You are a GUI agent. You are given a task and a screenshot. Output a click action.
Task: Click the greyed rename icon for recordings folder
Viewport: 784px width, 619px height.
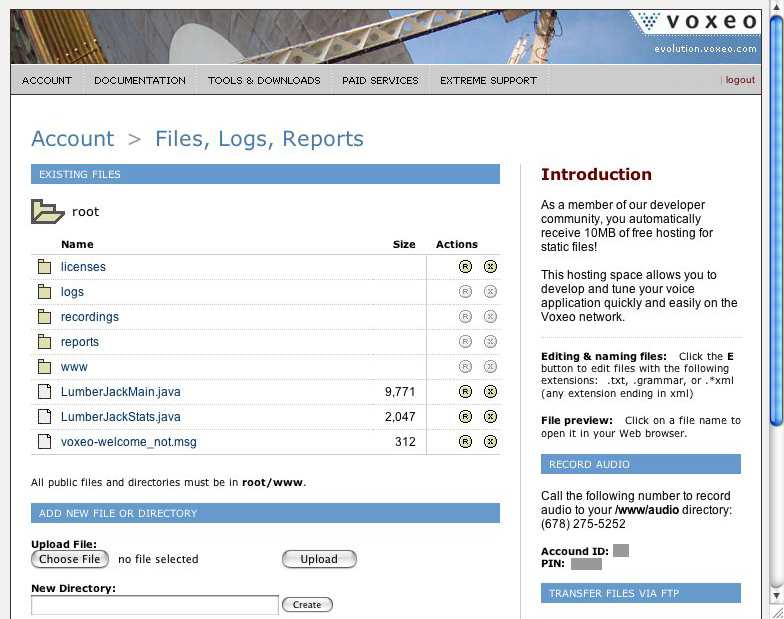click(x=465, y=316)
